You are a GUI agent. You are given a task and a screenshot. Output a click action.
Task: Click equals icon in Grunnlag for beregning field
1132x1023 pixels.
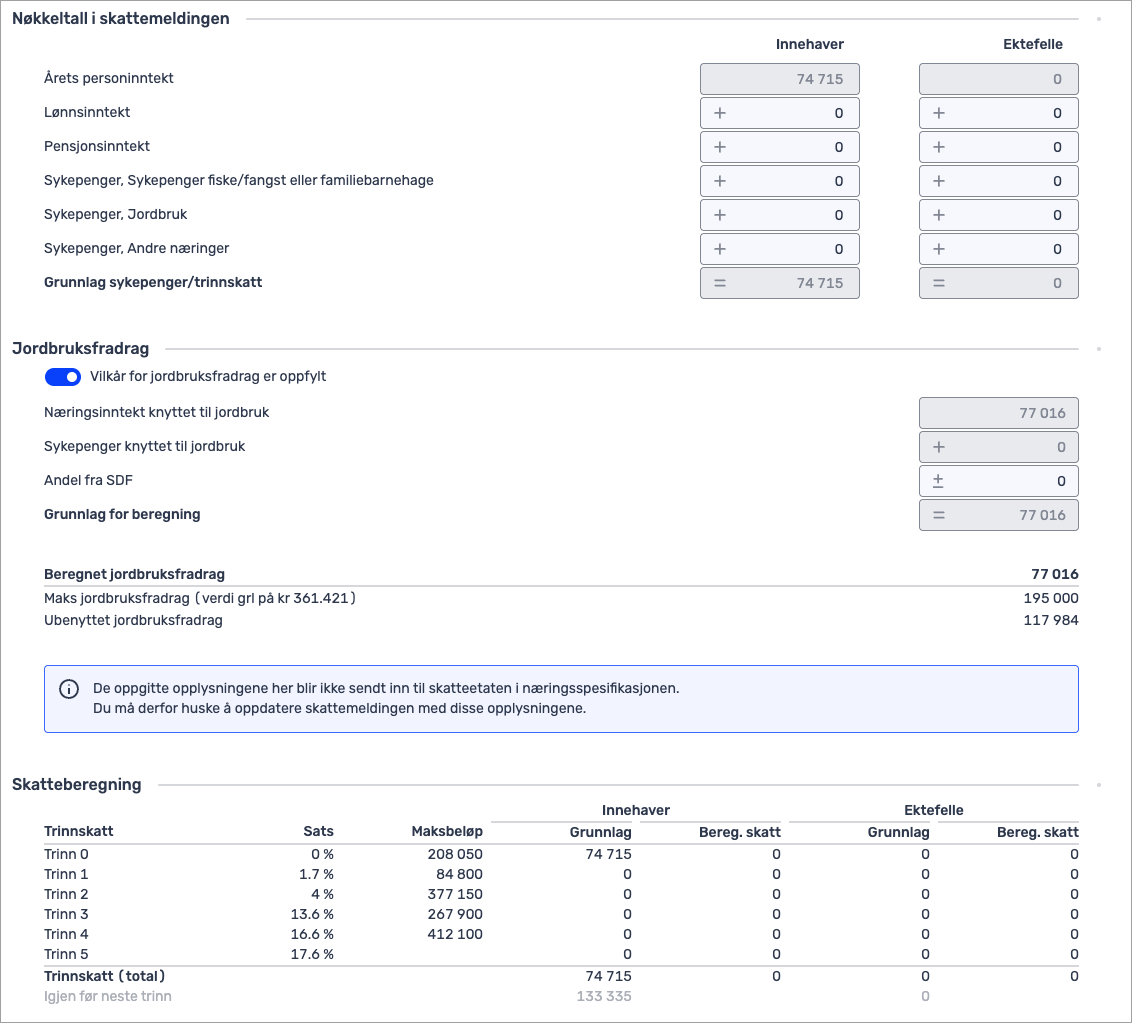point(938,515)
